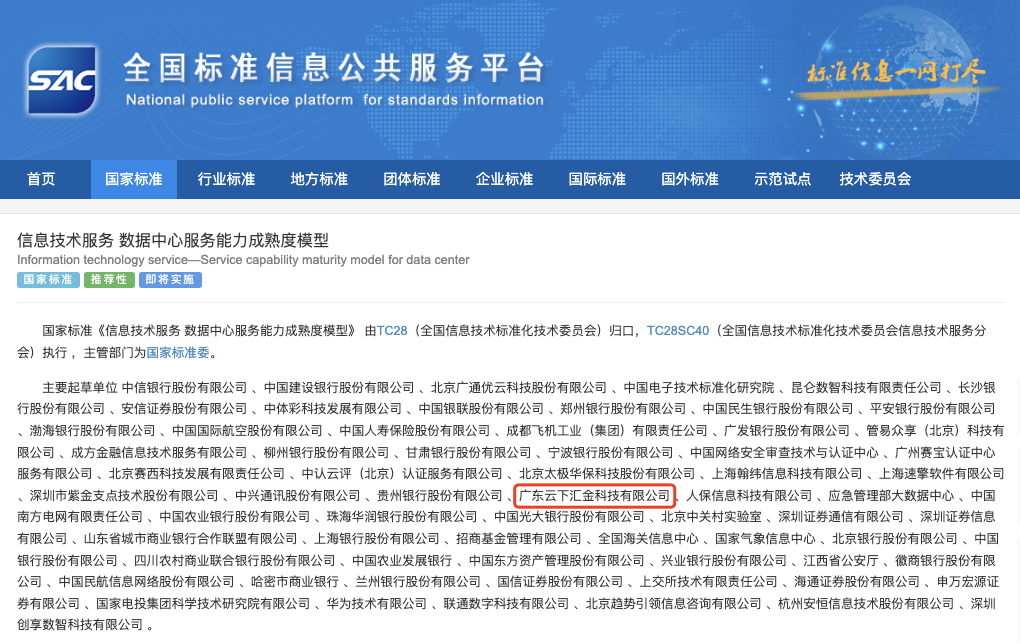
Task: Click the text 华为技术有限公司
Action: coord(377,604)
